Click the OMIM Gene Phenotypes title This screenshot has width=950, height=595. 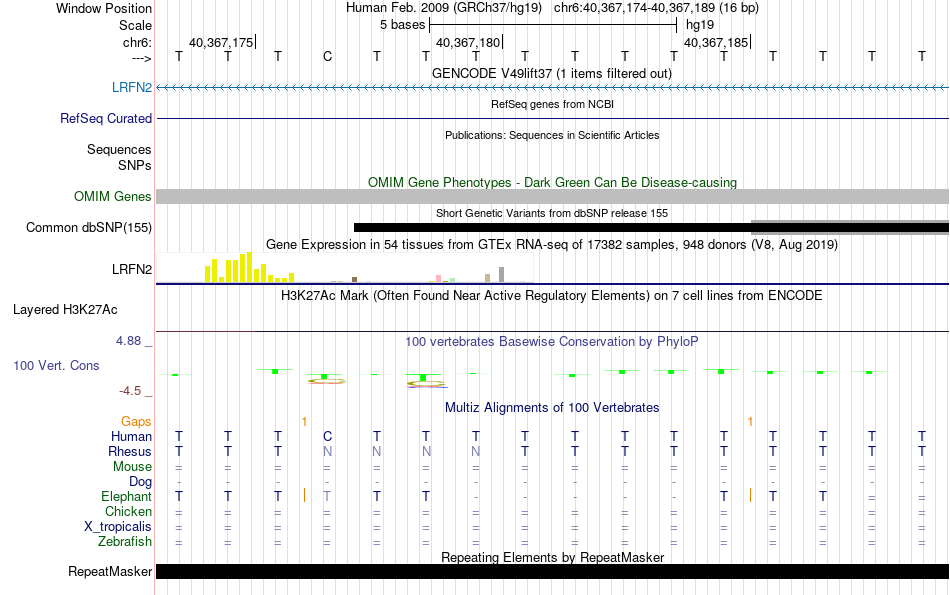point(552,182)
